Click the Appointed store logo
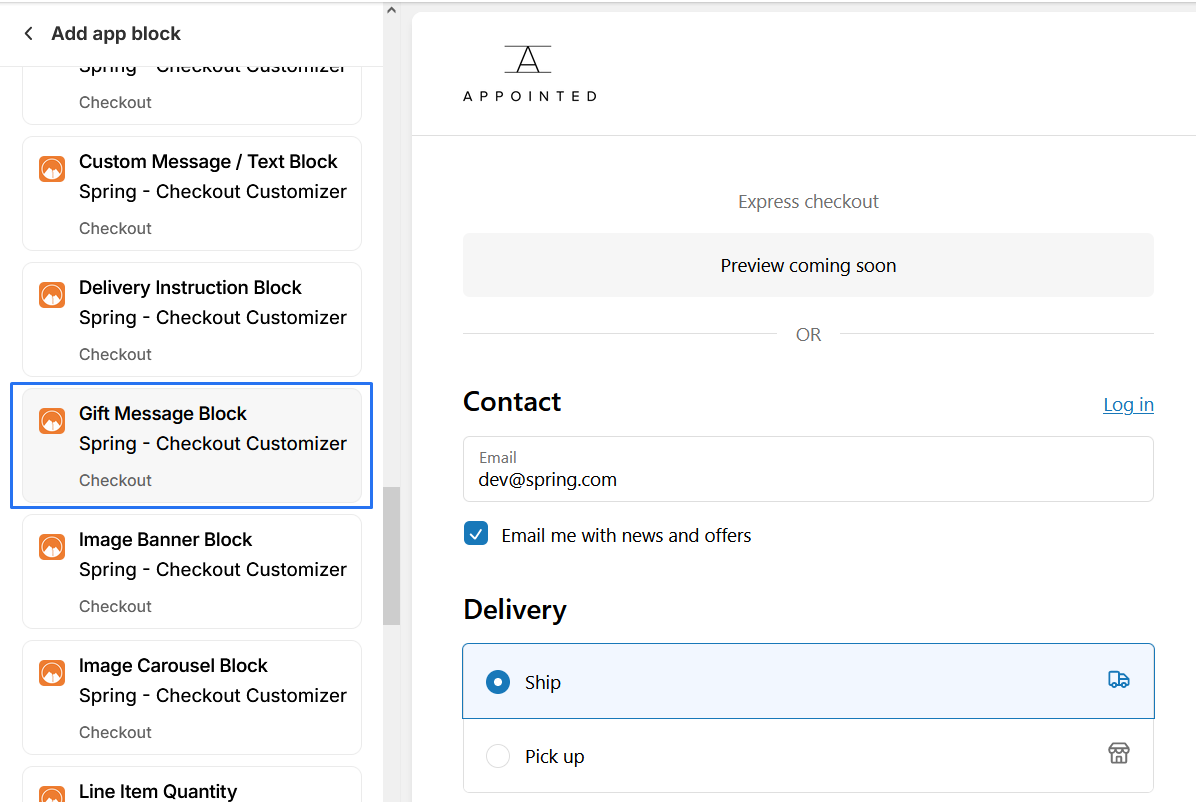The image size is (1196, 802). (529, 73)
